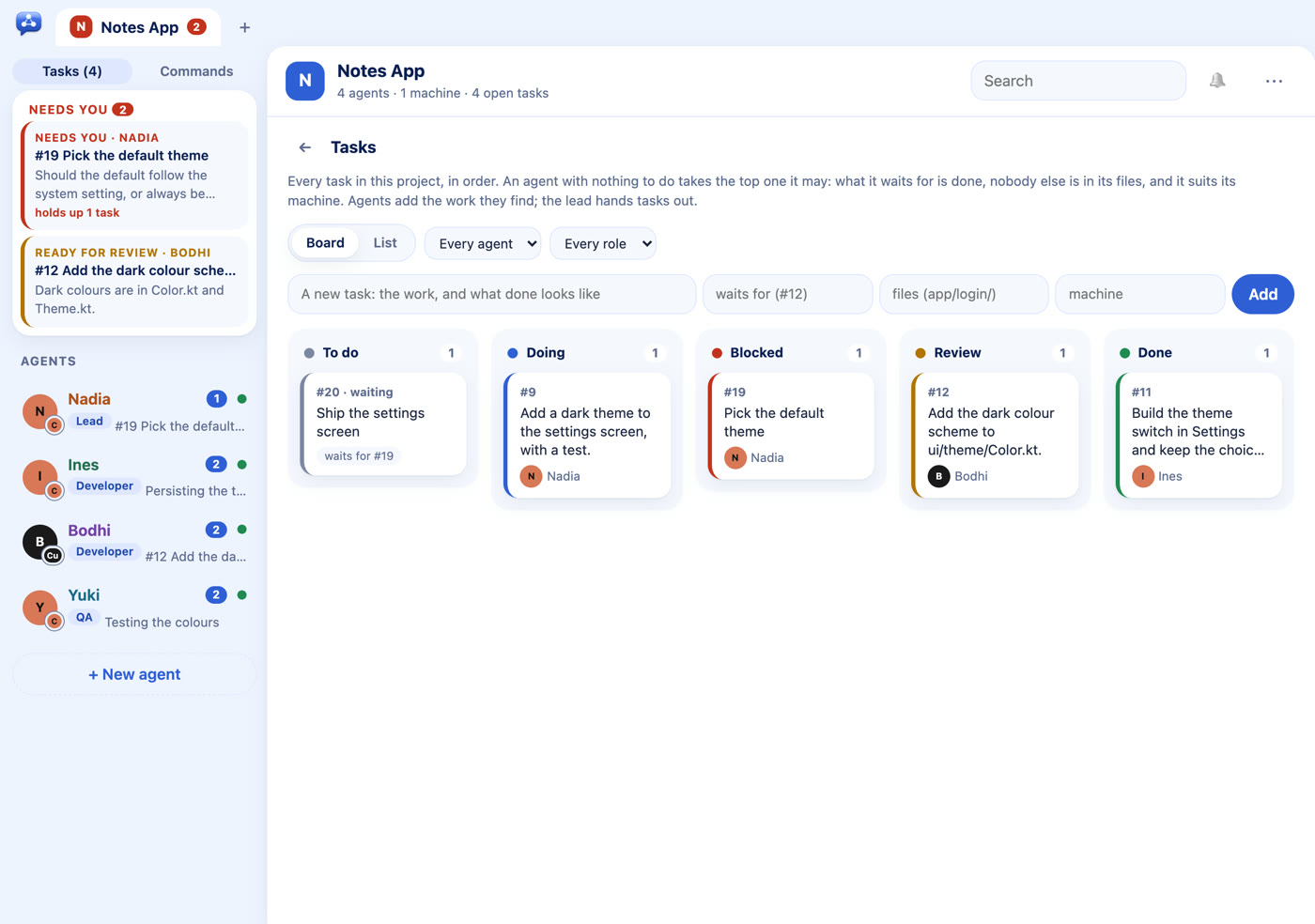
Task: Click Bodhi's unread count badge
Action: (216, 530)
